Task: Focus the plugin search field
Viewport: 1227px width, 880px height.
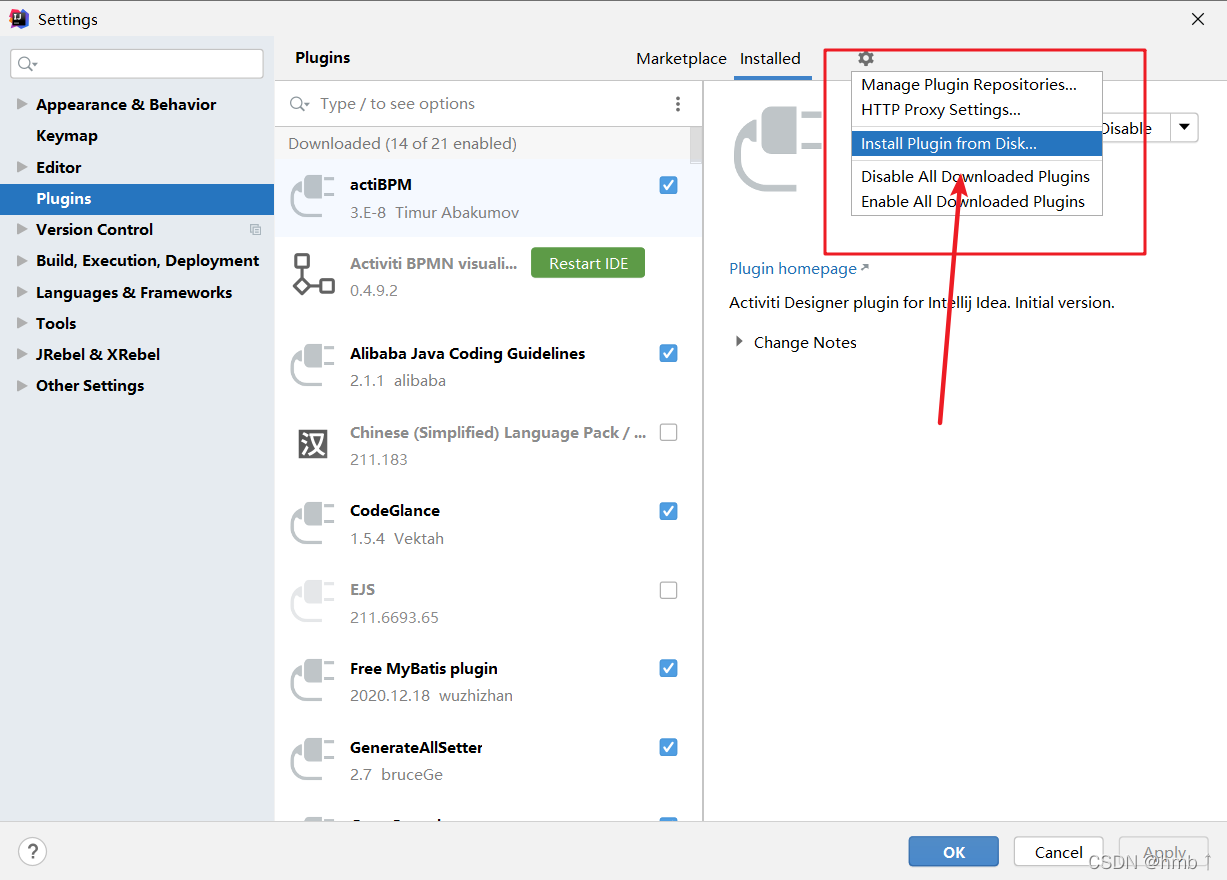Action: click(490, 104)
